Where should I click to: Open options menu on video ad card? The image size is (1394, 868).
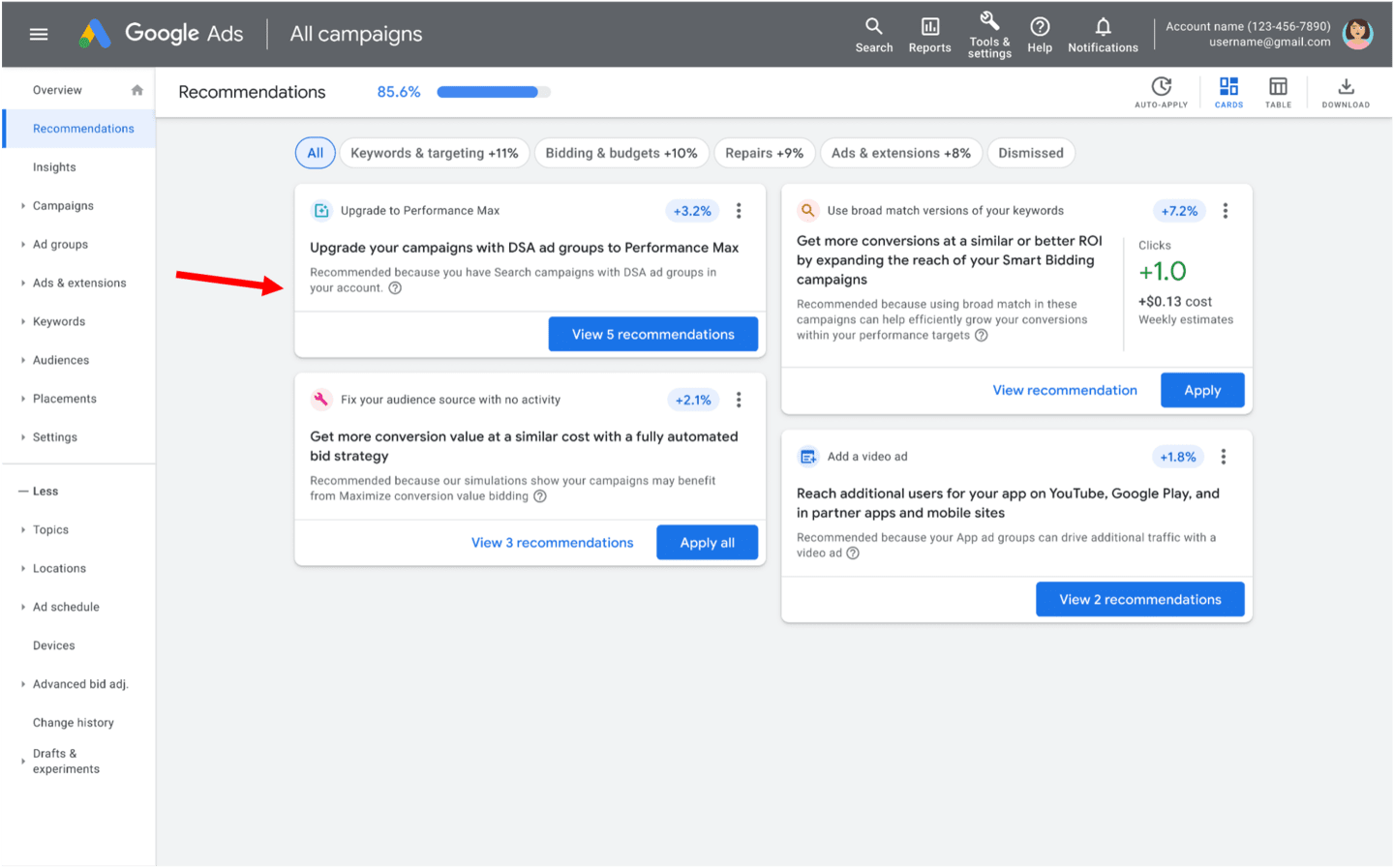tap(1224, 457)
